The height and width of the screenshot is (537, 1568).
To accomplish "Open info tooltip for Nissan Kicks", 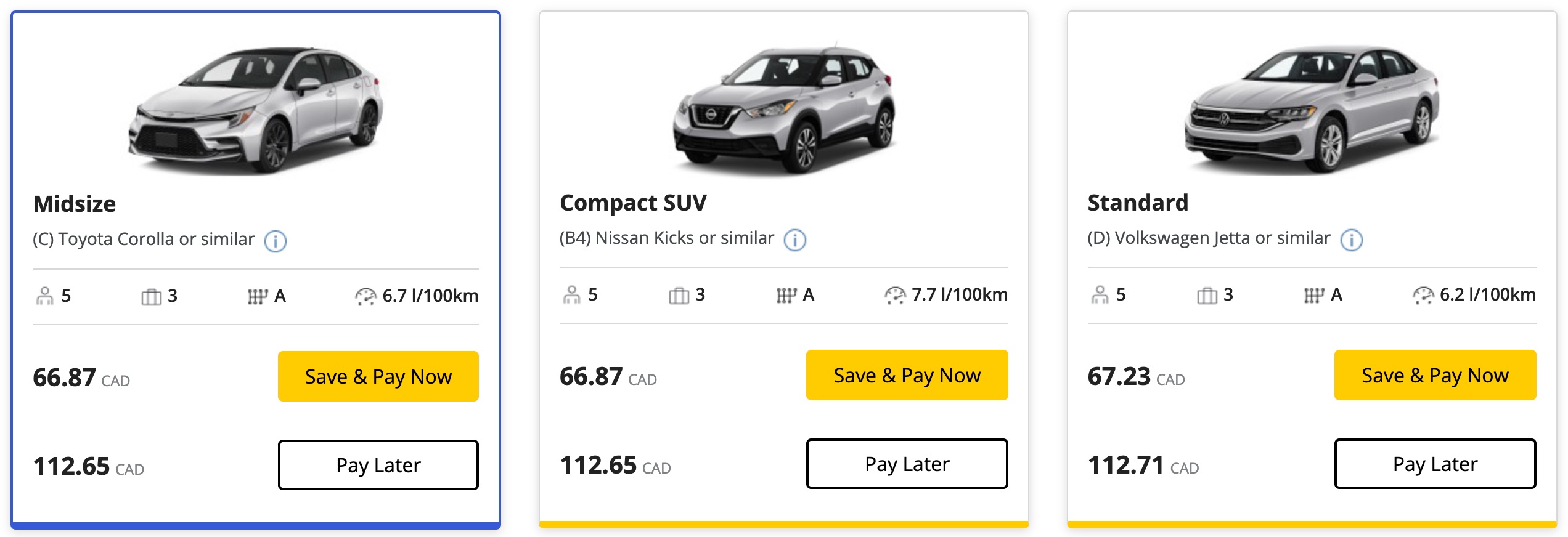I will pyautogui.click(x=795, y=240).
